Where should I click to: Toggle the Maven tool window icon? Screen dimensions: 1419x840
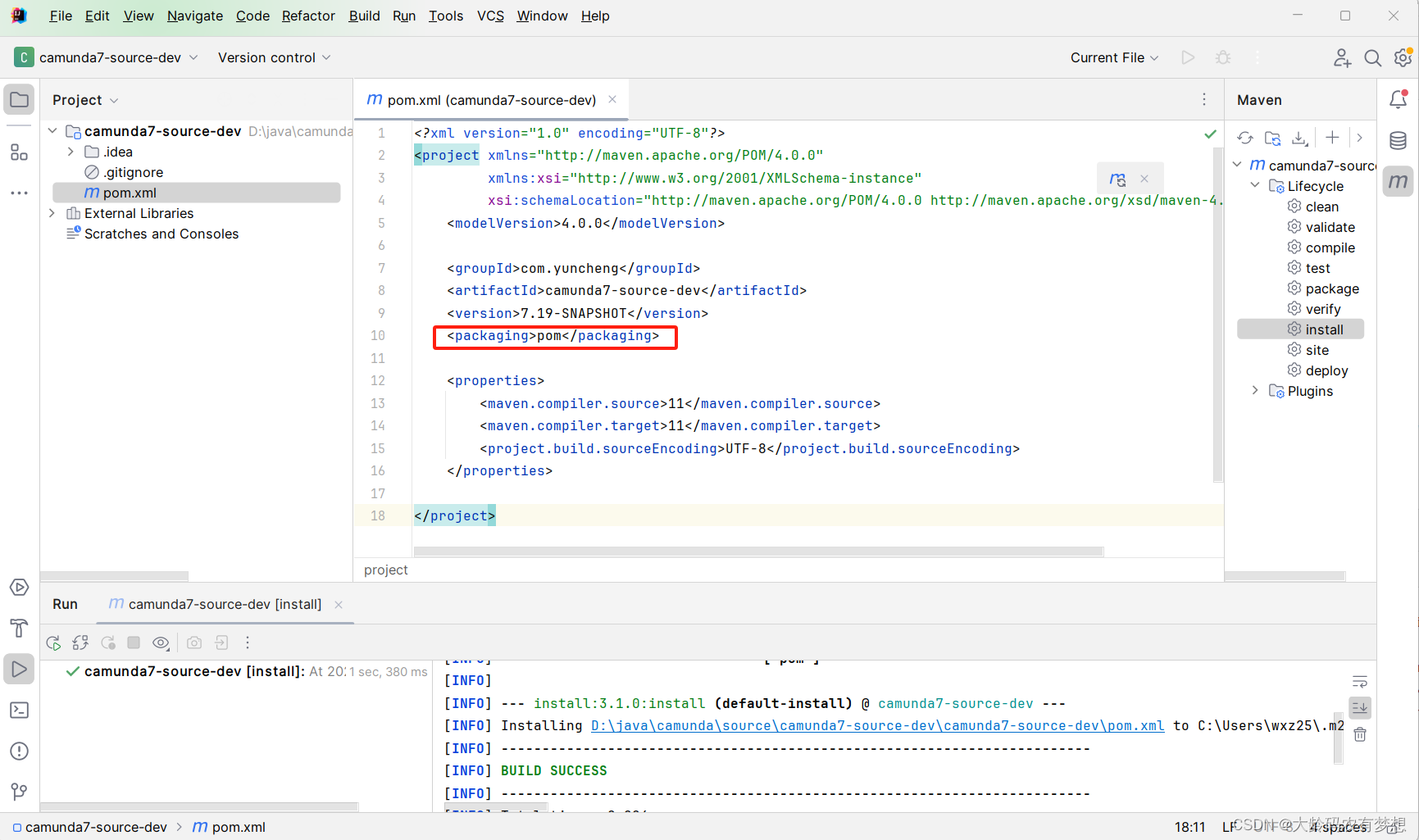pyautogui.click(x=1399, y=181)
